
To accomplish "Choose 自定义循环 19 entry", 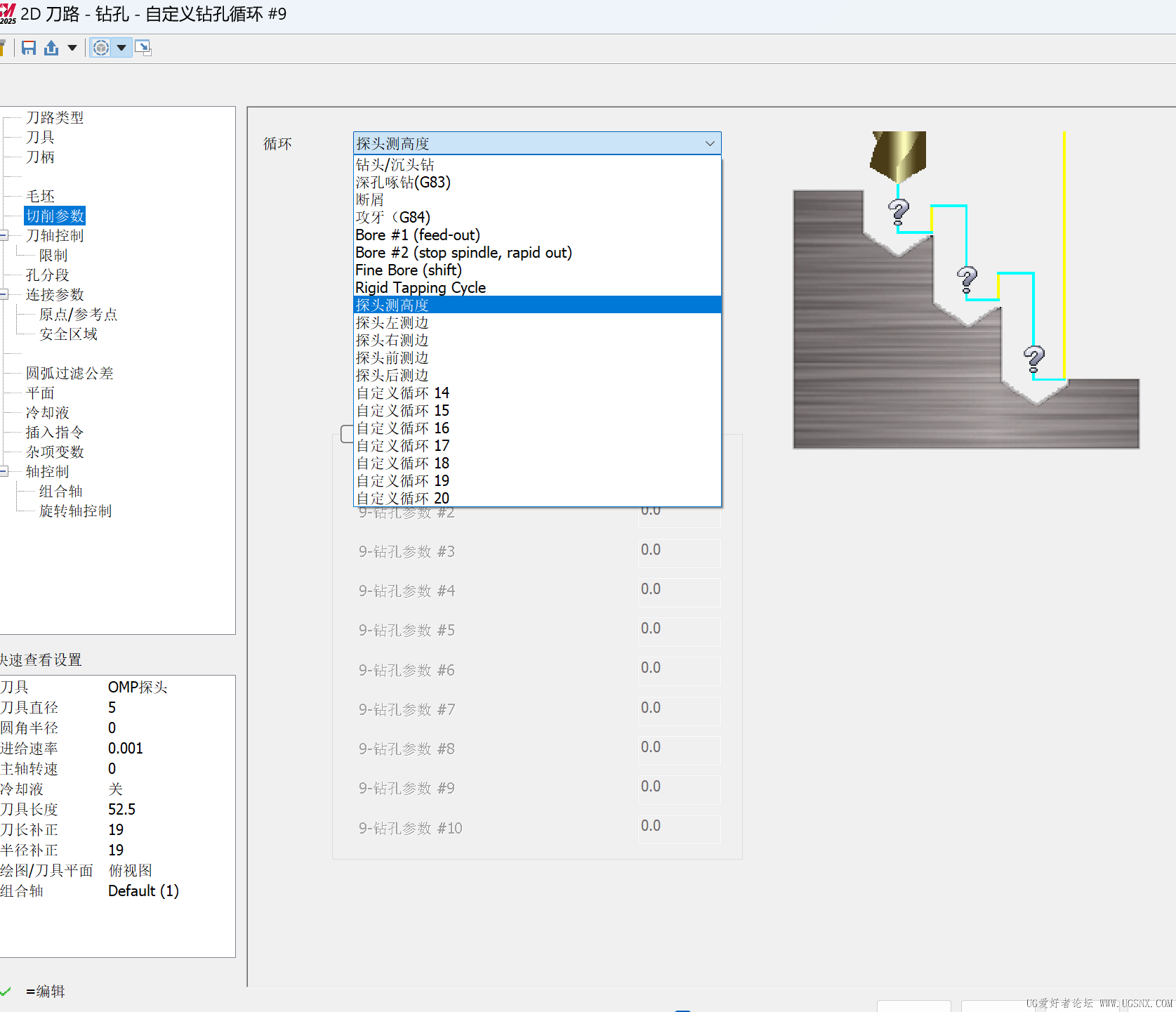I will point(537,481).
